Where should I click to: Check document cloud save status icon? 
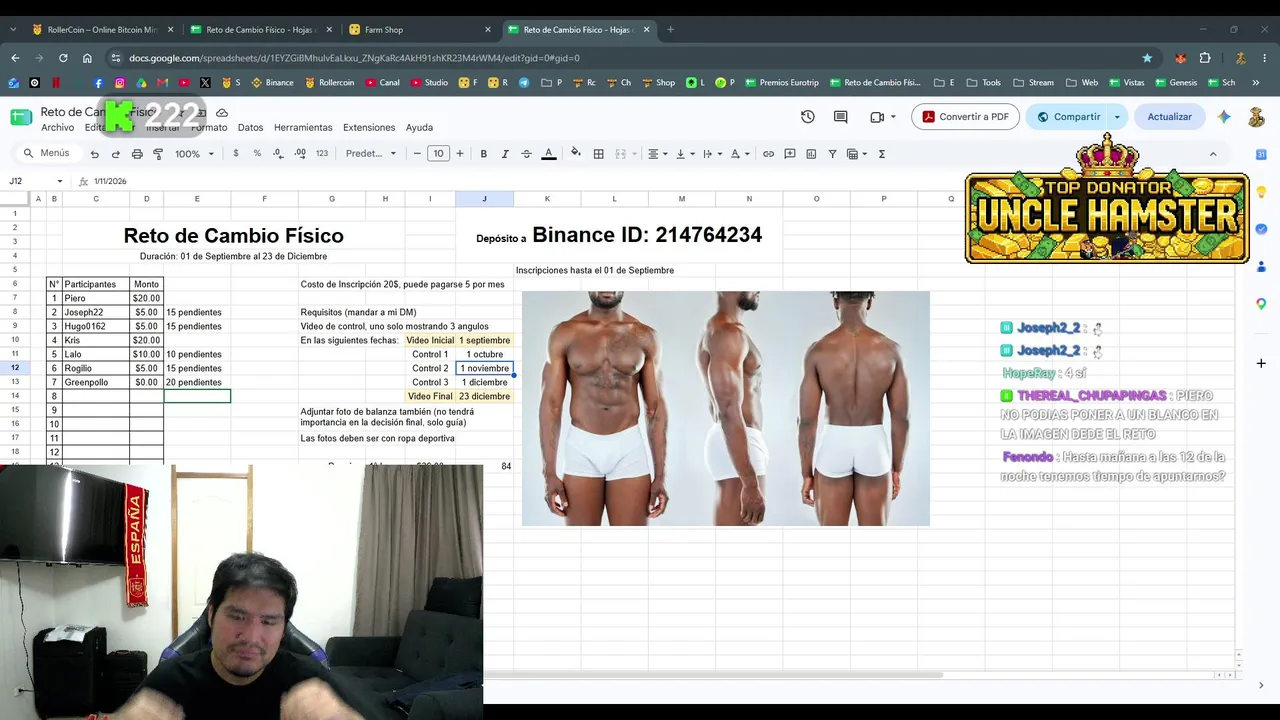tap(222, 113)
